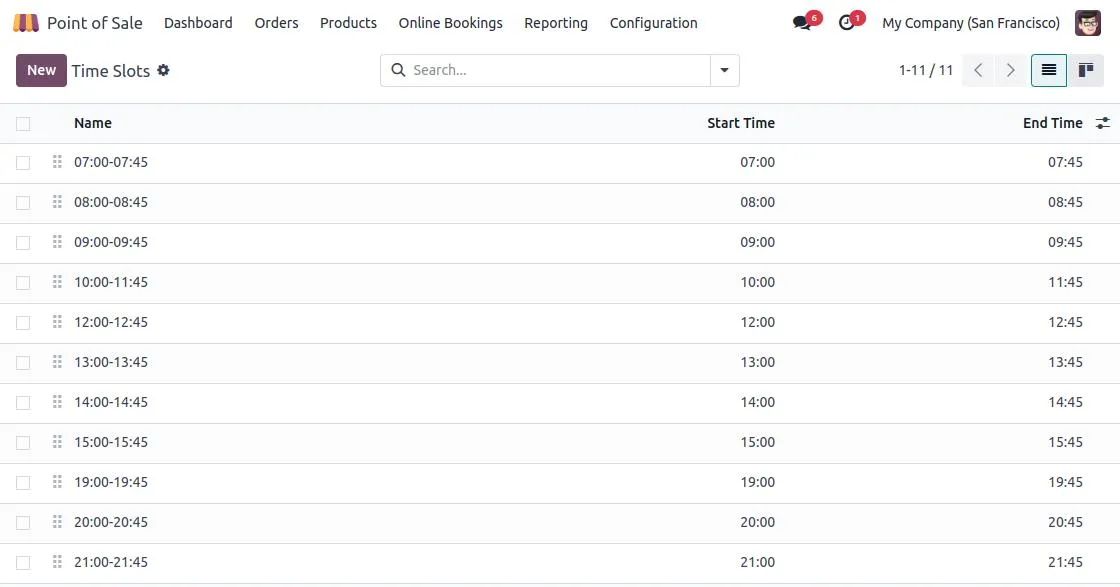Sort records by the Start Time column
The height and width of the screenshot is (587, 1120).
(x=741, y=122)
